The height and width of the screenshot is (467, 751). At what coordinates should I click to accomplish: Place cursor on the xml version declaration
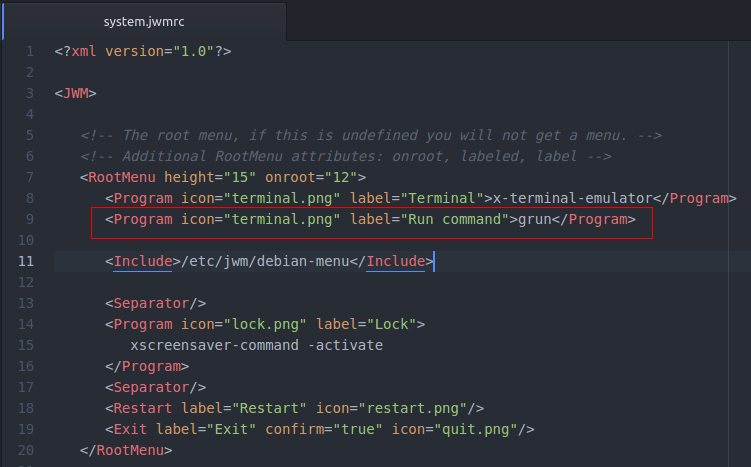pos(143,51)
